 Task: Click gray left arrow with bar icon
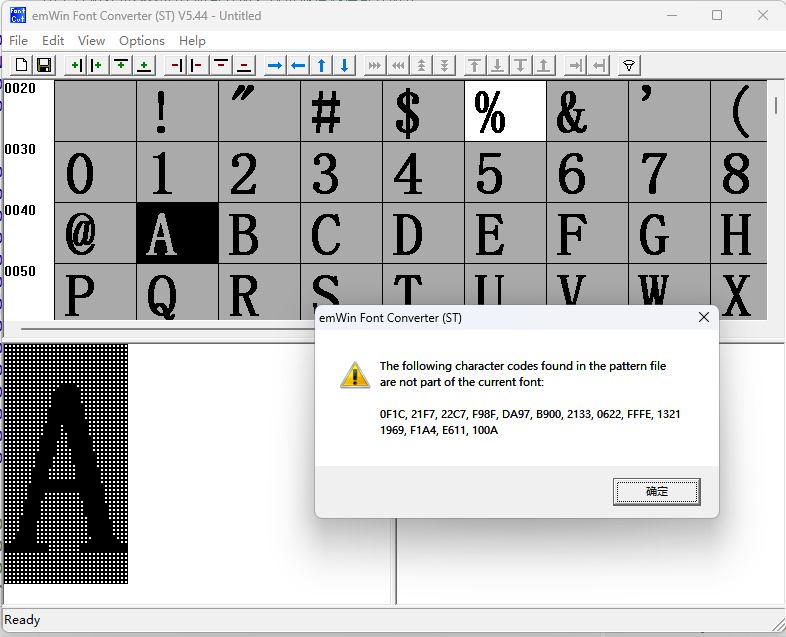[598, 65]
